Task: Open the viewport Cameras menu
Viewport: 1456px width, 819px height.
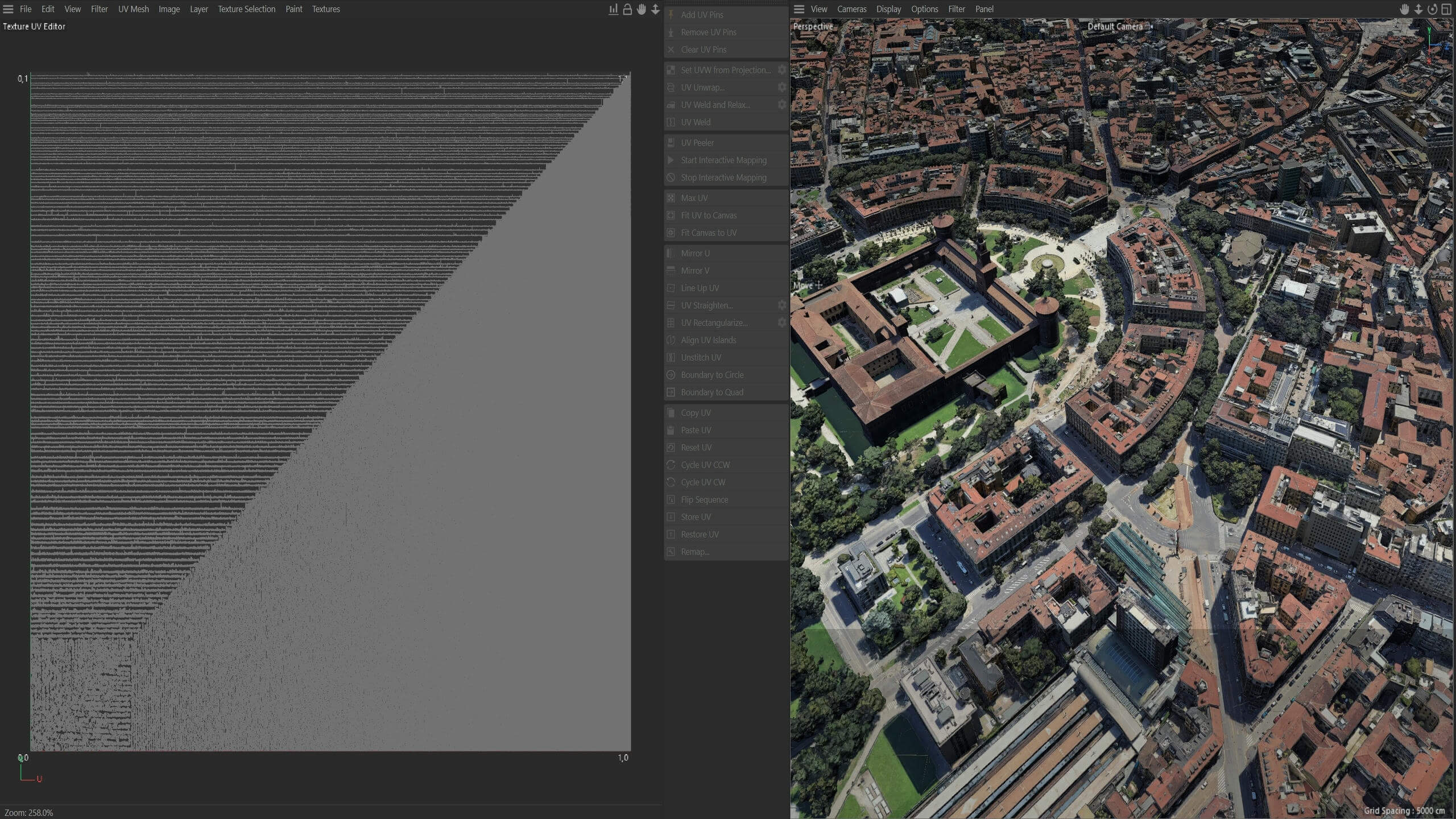Action: (851, 9)
